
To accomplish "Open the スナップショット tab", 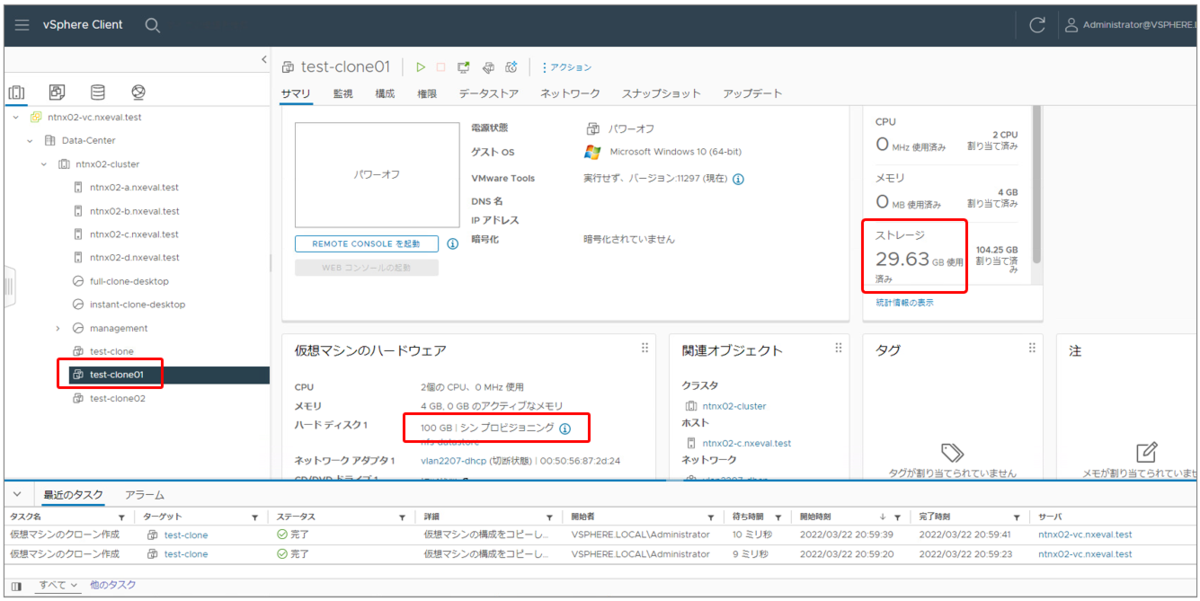I will coord(661,93).
